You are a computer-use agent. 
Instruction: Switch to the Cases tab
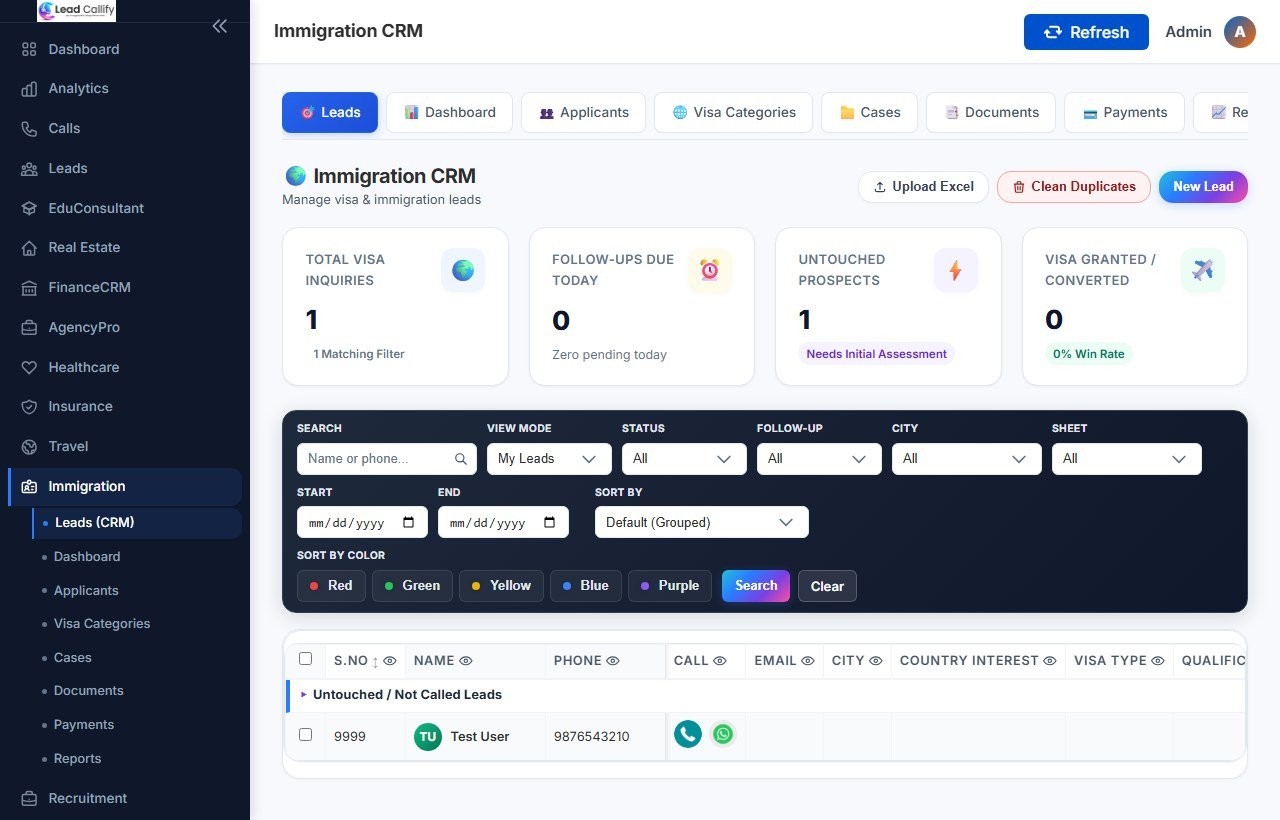[870, 112]
